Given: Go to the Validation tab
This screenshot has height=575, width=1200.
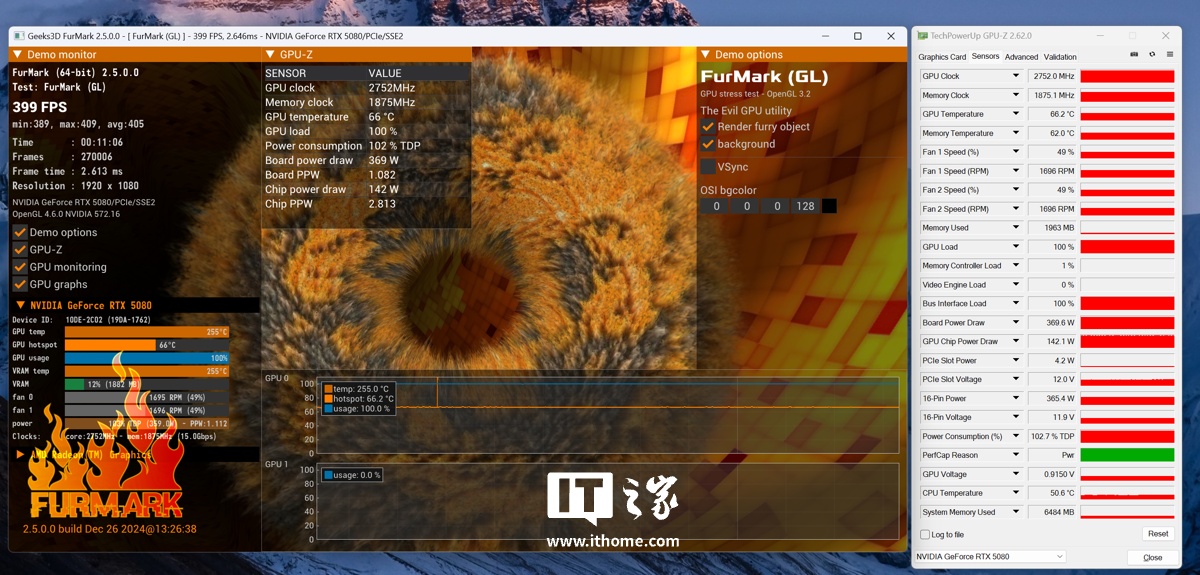Looking at the screenshot, I should (1060, 57).
